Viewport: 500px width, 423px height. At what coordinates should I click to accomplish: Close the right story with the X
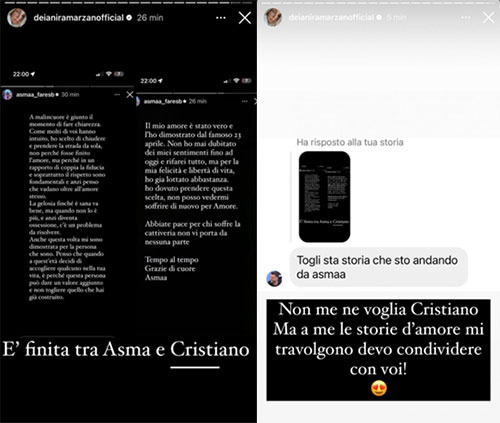tap(488, 18)
